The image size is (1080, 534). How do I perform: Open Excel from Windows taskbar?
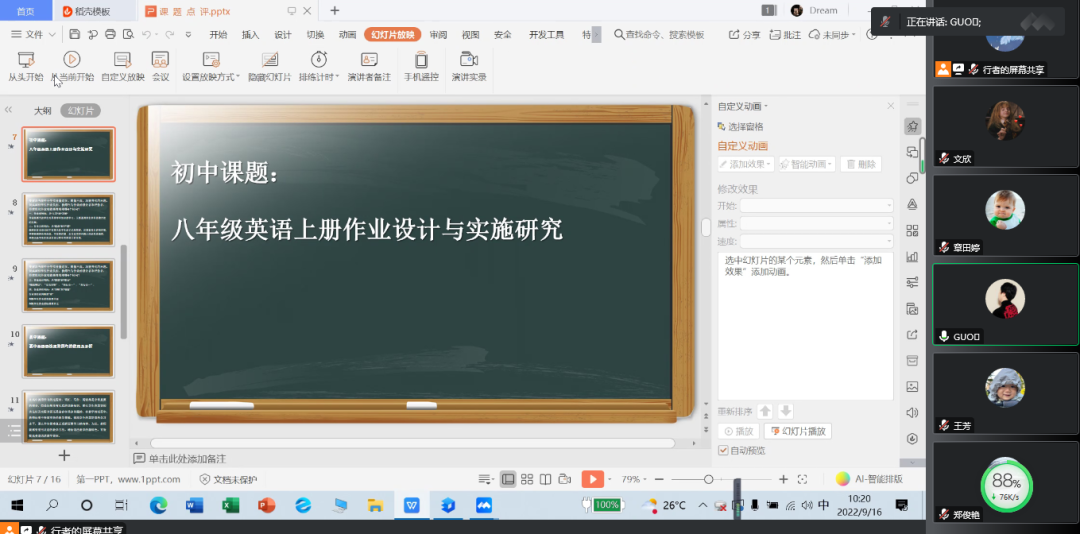230,506
